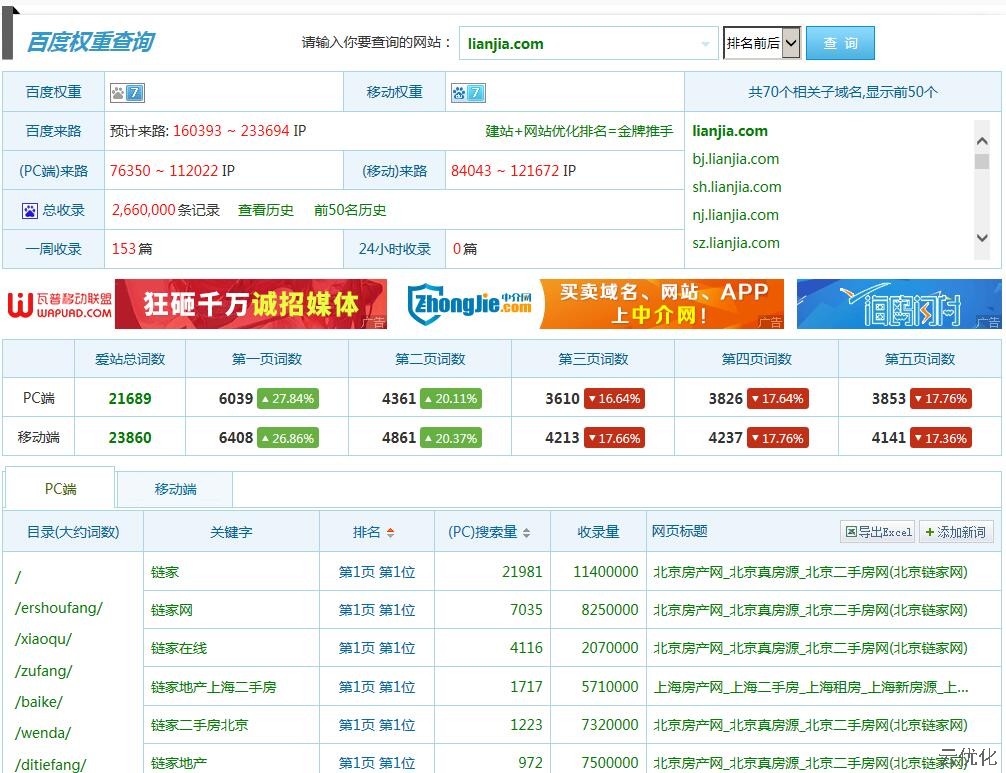Click the Baidu weight paw badge icon
This screenshot has width=1006, height=773.
click(127, 92)
